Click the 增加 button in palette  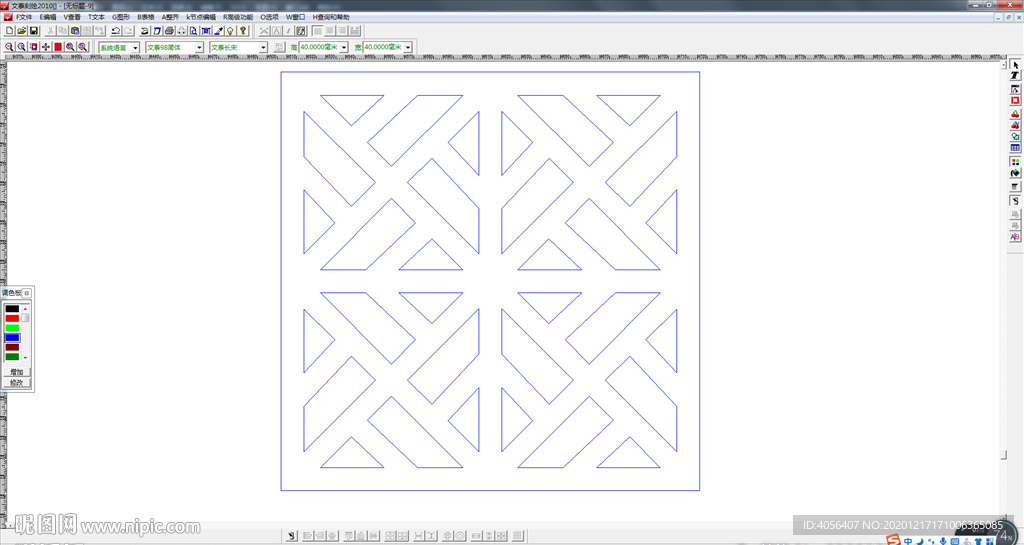click(16, 371)
